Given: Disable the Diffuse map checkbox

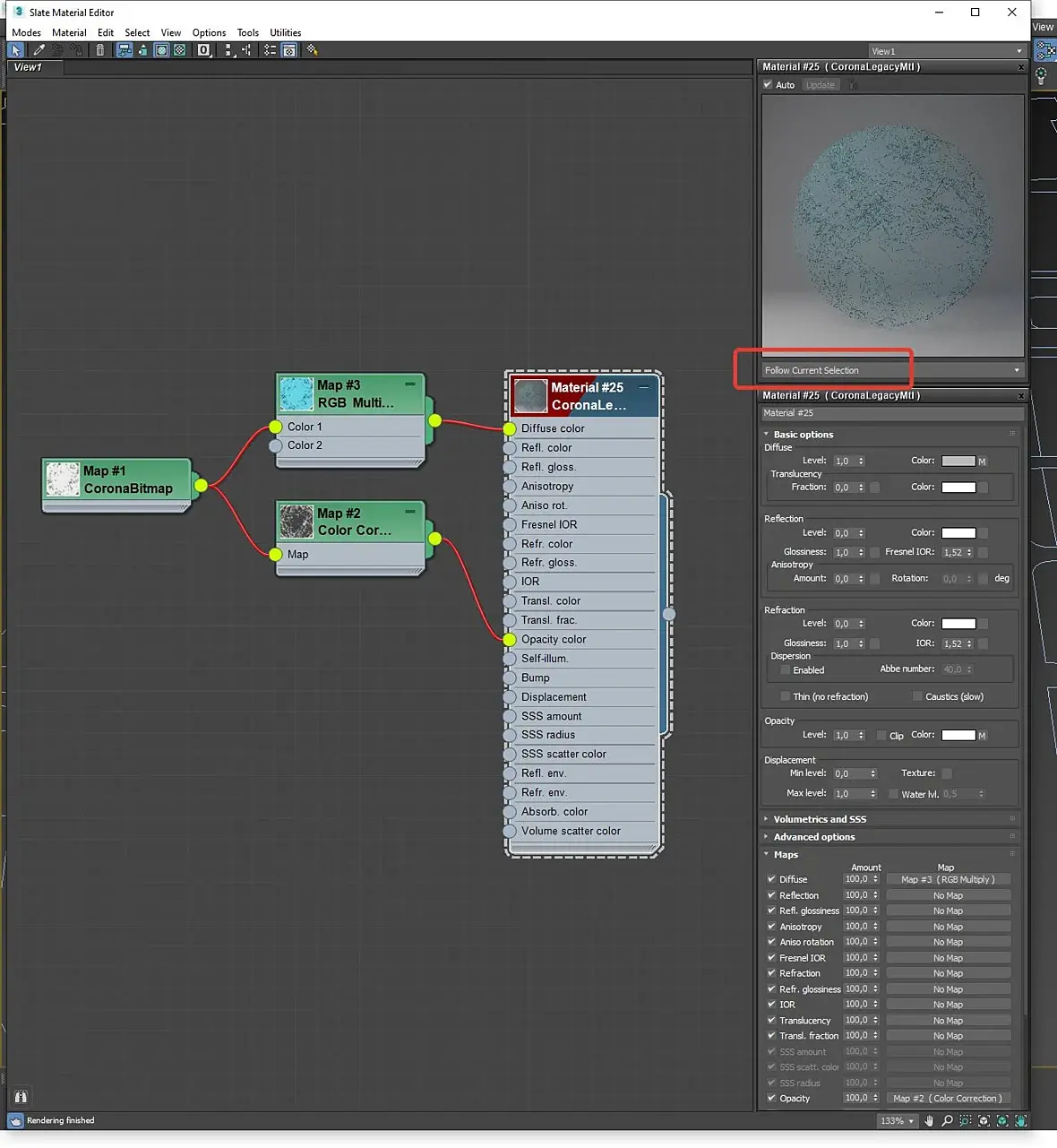Looking at the screenshot, I should click(771, 879).
